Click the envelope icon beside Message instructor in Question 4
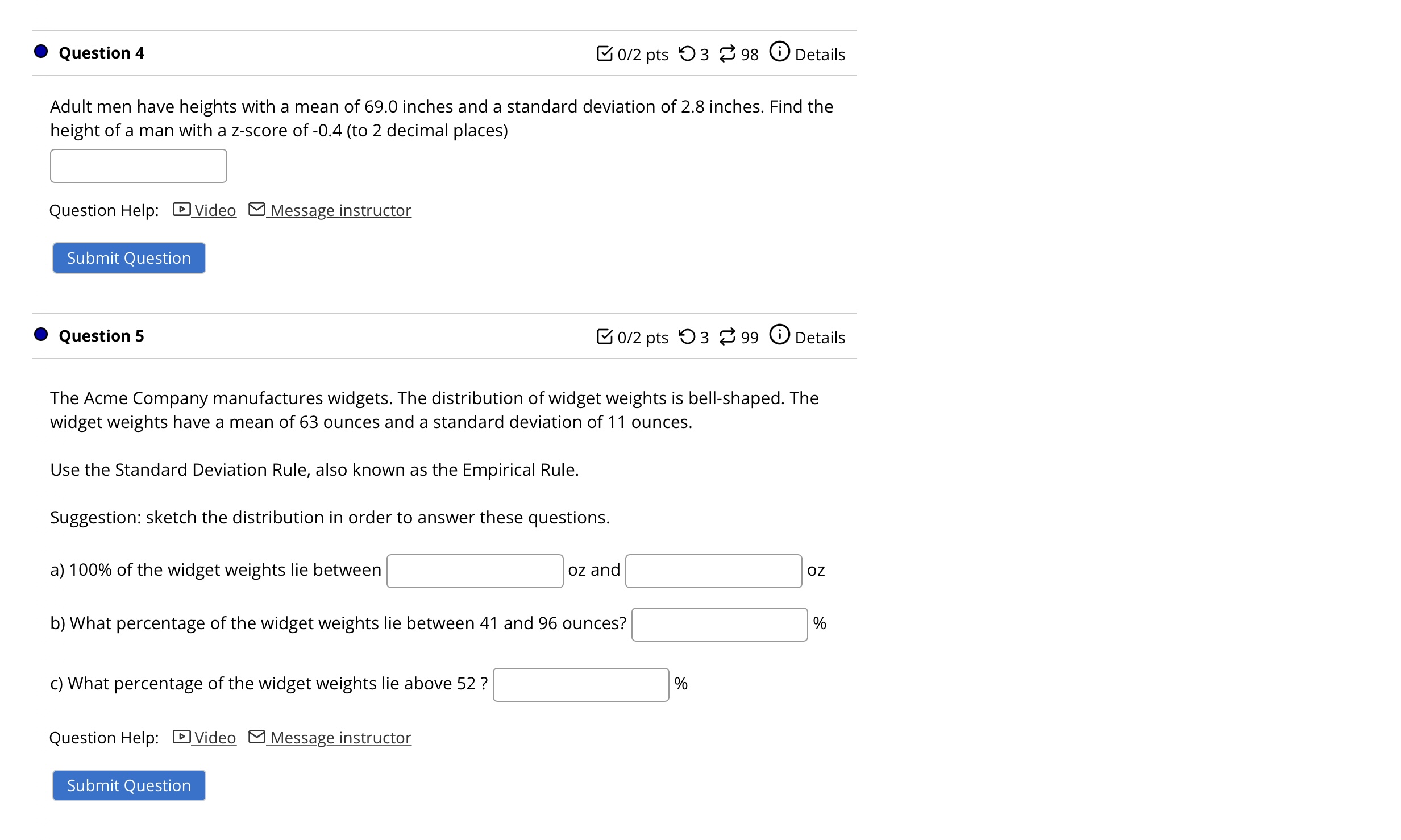Screen dimensions: 1401x840 click(257, 209)
